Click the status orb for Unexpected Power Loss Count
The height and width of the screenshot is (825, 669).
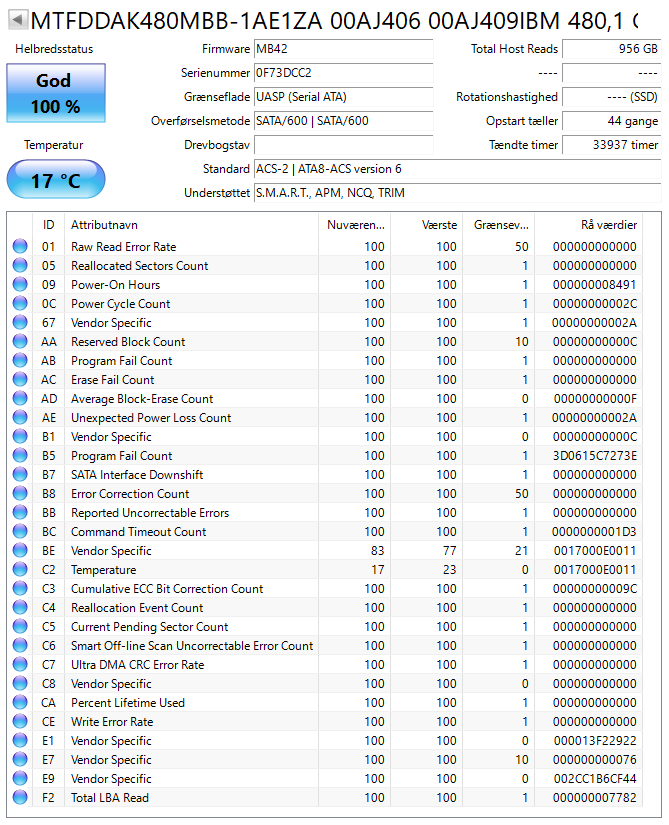(20, 418)
